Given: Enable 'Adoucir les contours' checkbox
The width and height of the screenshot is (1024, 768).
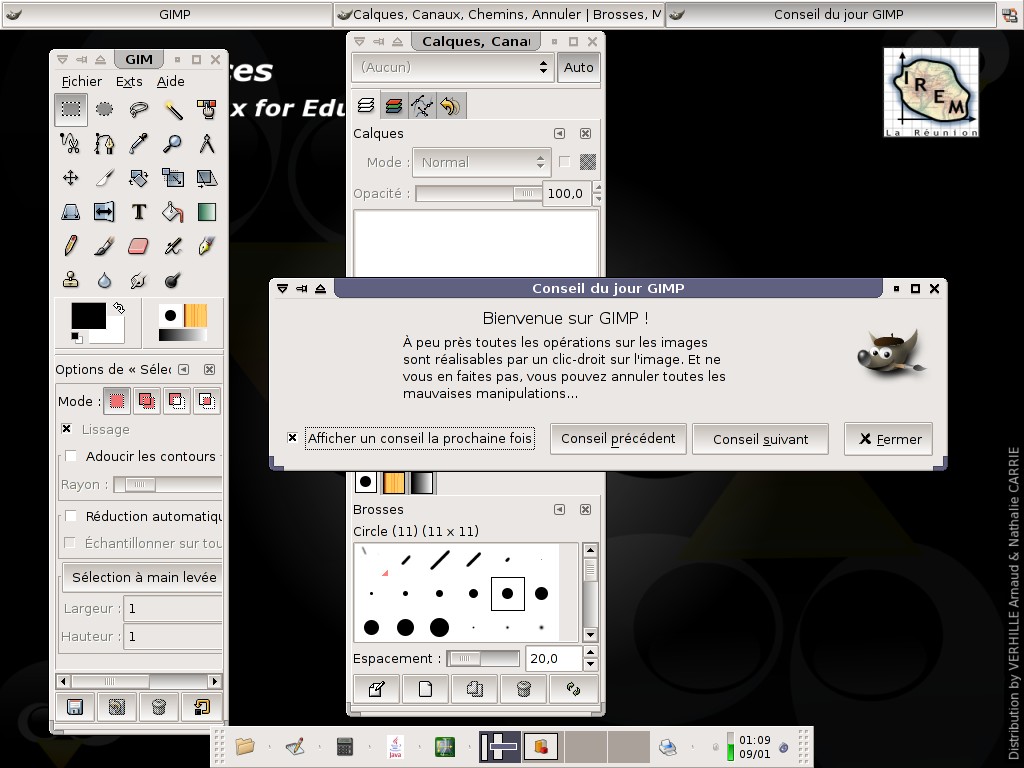Looking at the screenshot, I should point(71,456).
